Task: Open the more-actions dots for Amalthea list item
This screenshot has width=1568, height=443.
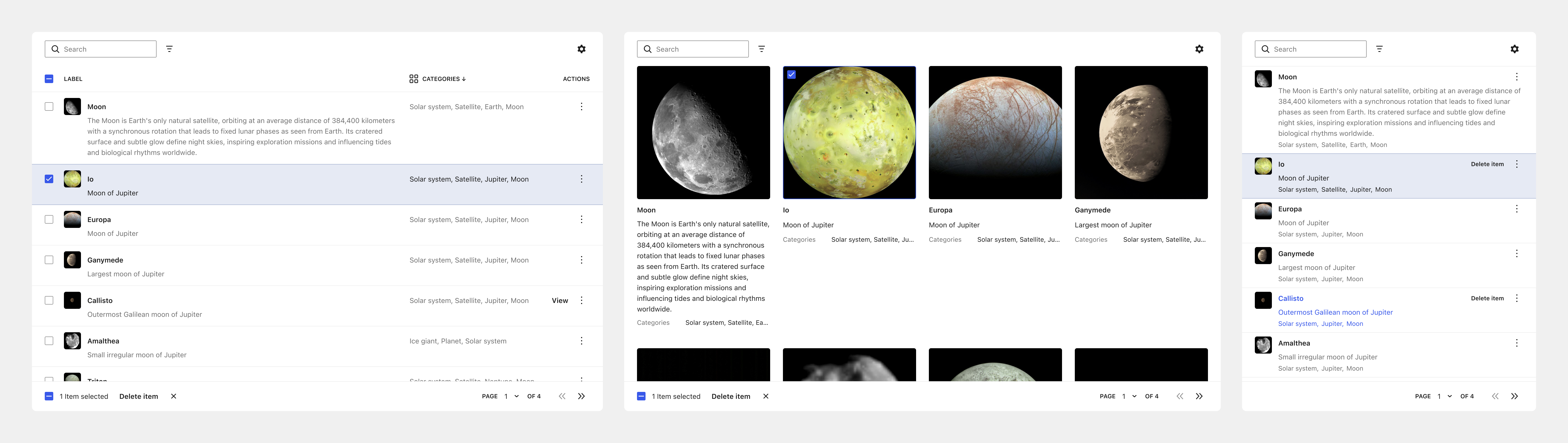Action: click(1516, 343)
